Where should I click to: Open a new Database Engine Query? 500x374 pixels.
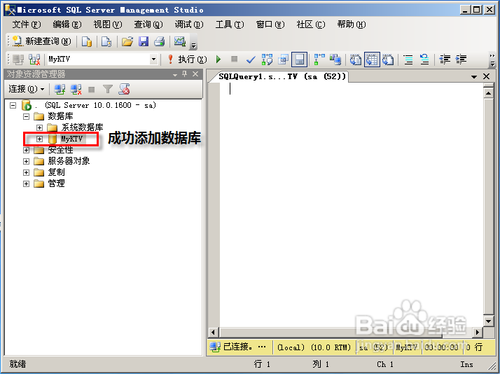point(87,42)
